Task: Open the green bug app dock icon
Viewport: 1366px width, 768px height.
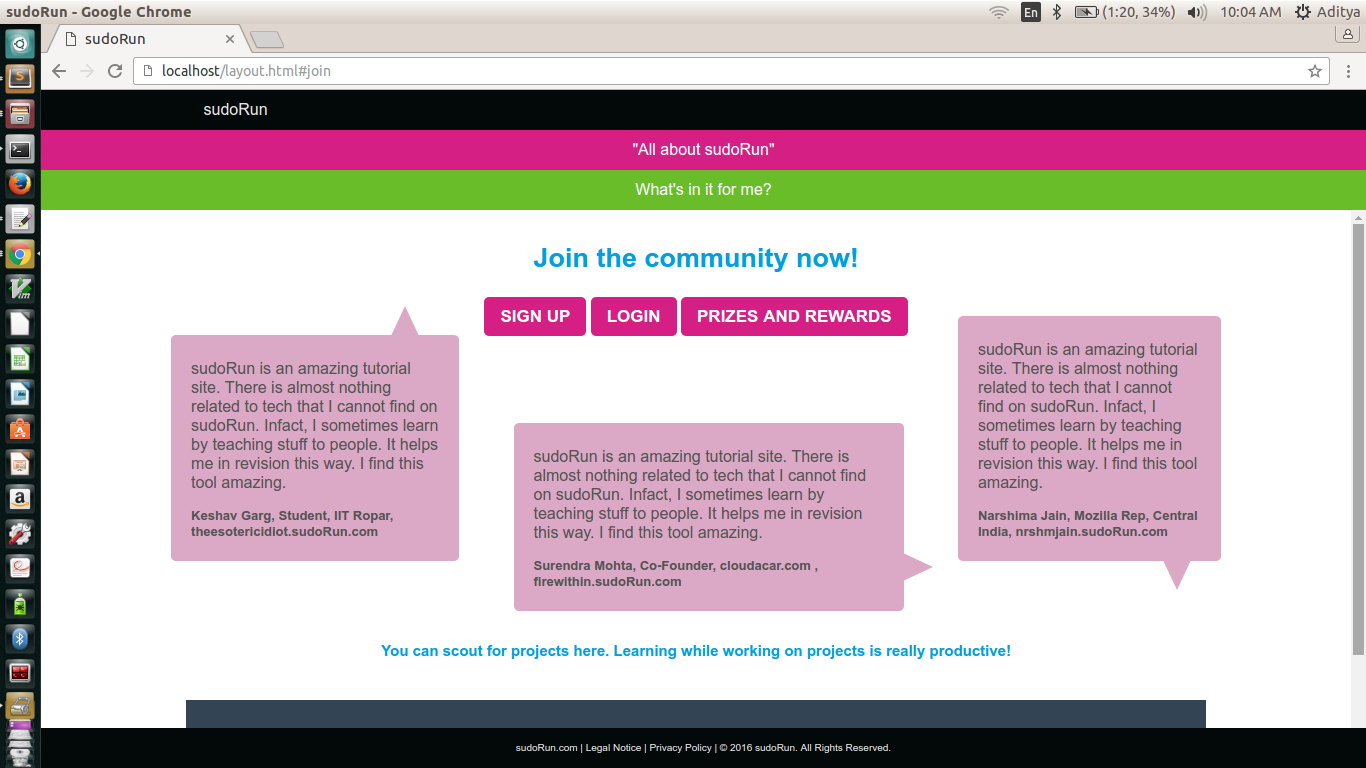Action: pos(20,604)
